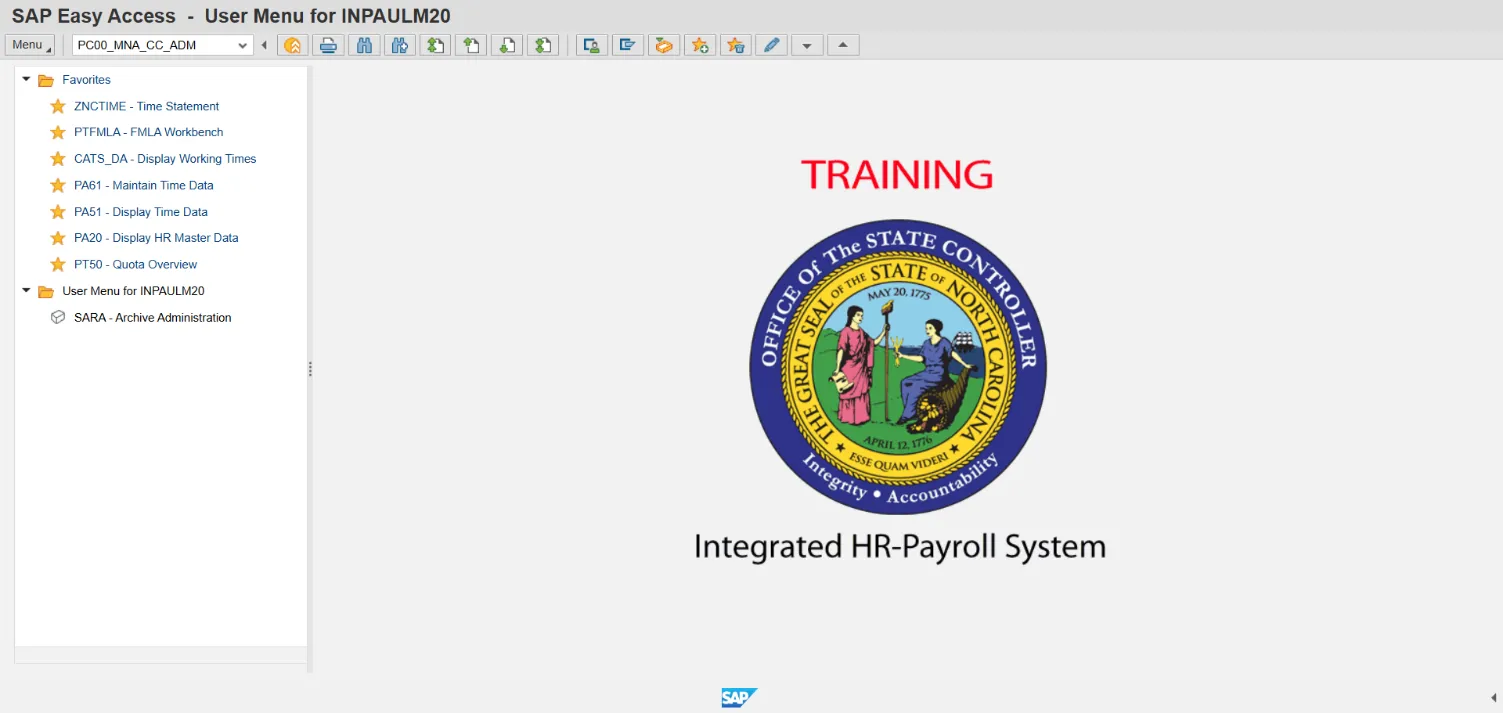1503x713 pixels.
Task: Click the blue menu-list toolbar icon
Action: (x=628, y=46)
